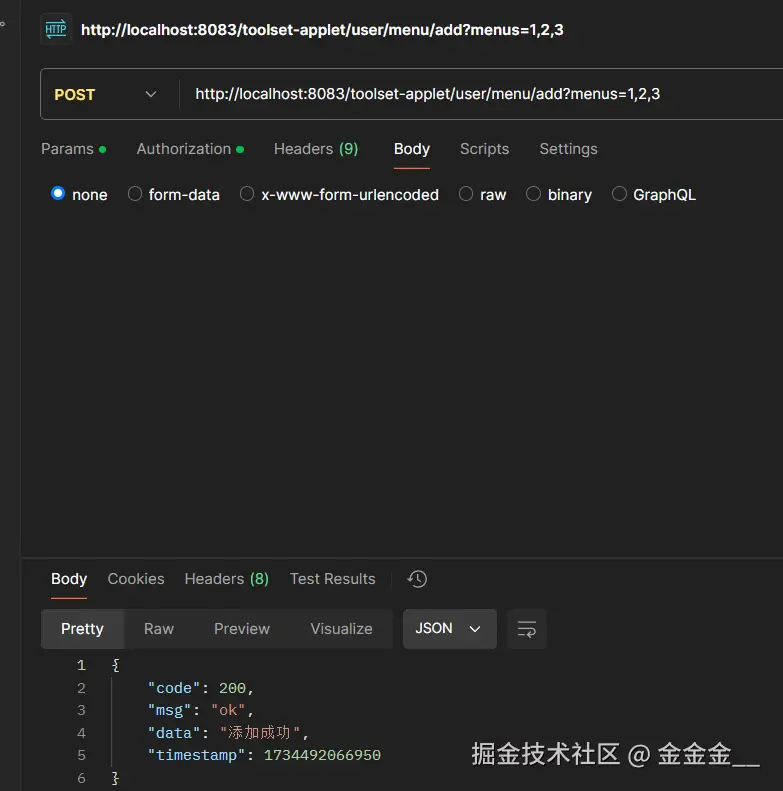This screenshot has width=783, height=791.
Task: Click the timestamp value 1734492066950
Action: click(322, 755)
